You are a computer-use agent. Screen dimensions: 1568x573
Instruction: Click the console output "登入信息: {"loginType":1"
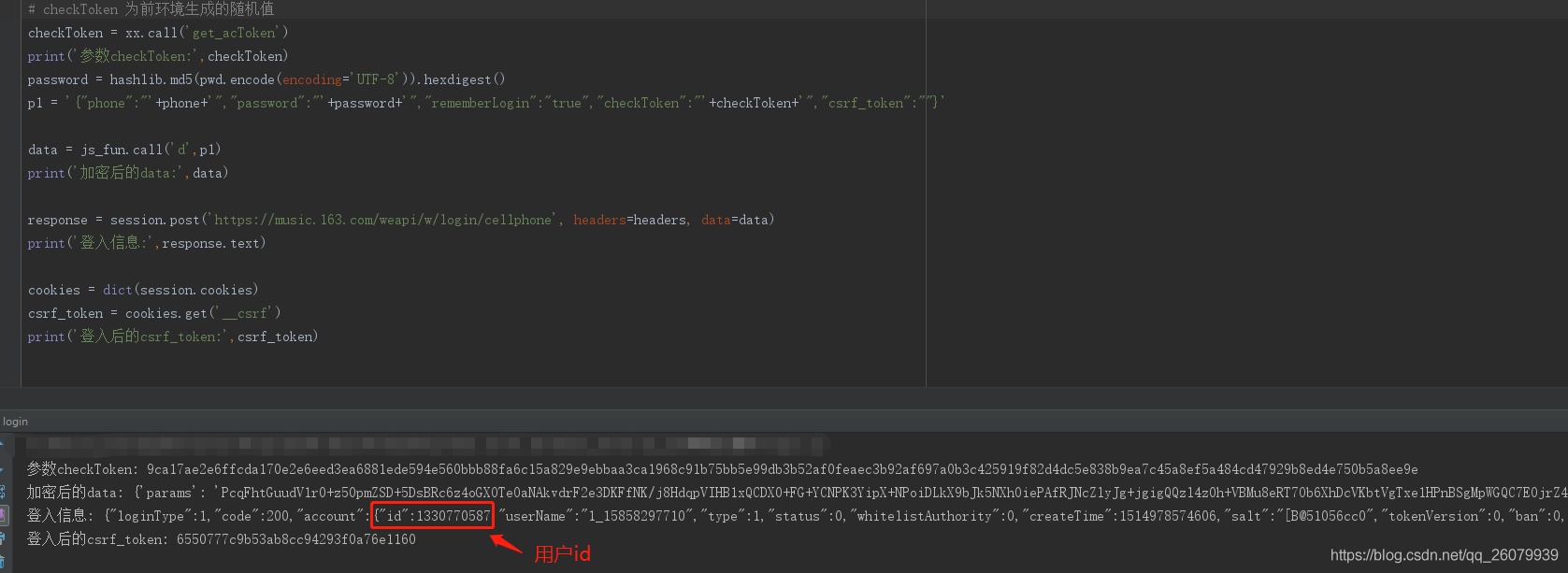pyautogui.click(x=797, y=516)
